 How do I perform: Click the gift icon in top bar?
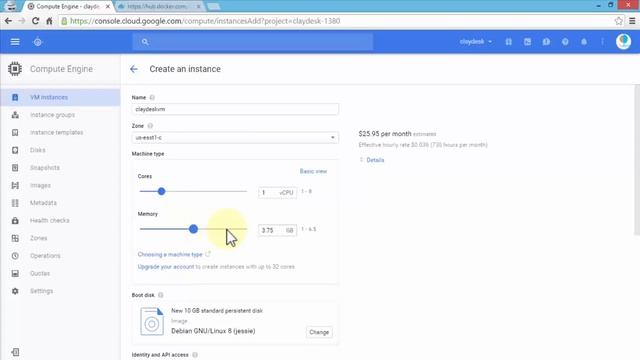click(x=509, y=42)
